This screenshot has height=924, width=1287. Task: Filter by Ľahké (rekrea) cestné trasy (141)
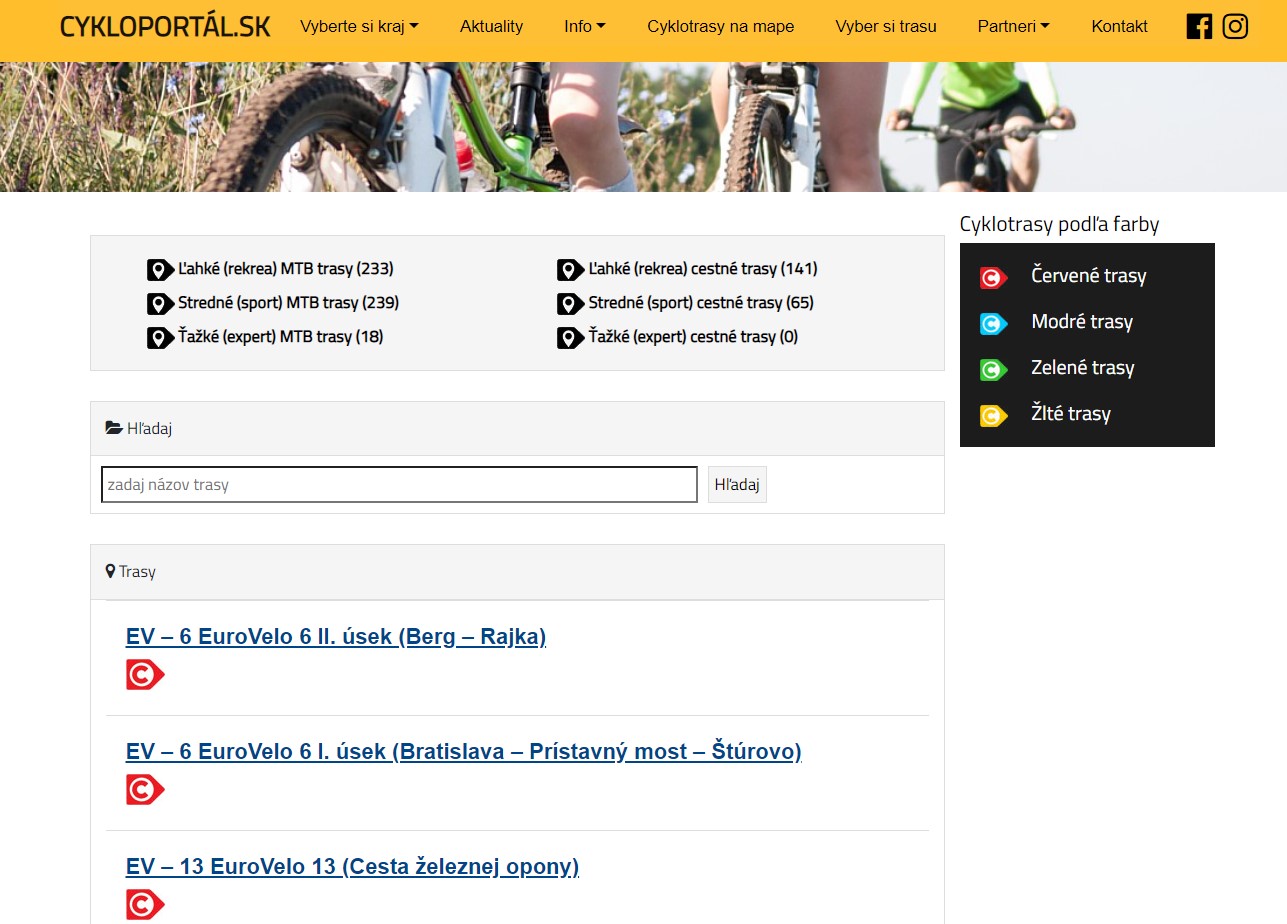pyautogui.click(x=703, y=269)
